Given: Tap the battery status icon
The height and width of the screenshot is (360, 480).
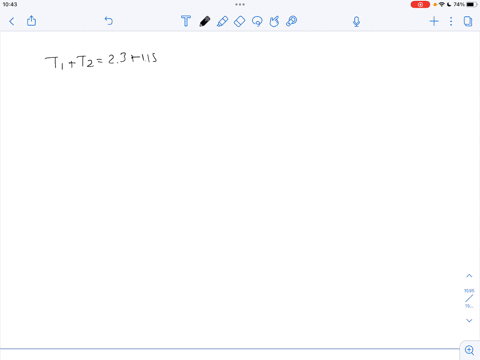Looking at the screenshot, I should click(x=472, y=4).
